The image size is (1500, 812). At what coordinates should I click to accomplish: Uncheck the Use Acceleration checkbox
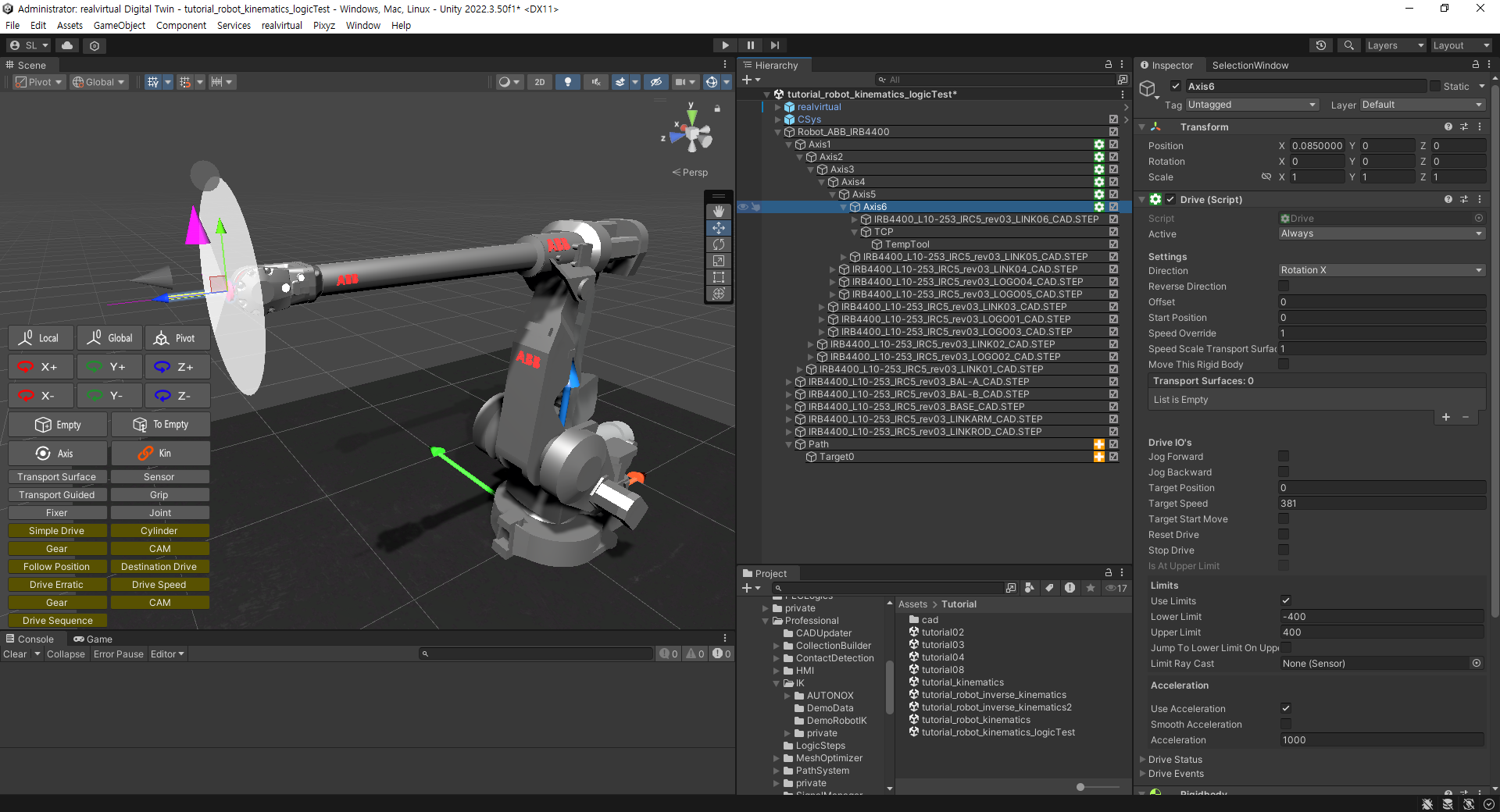[1286, 709]
